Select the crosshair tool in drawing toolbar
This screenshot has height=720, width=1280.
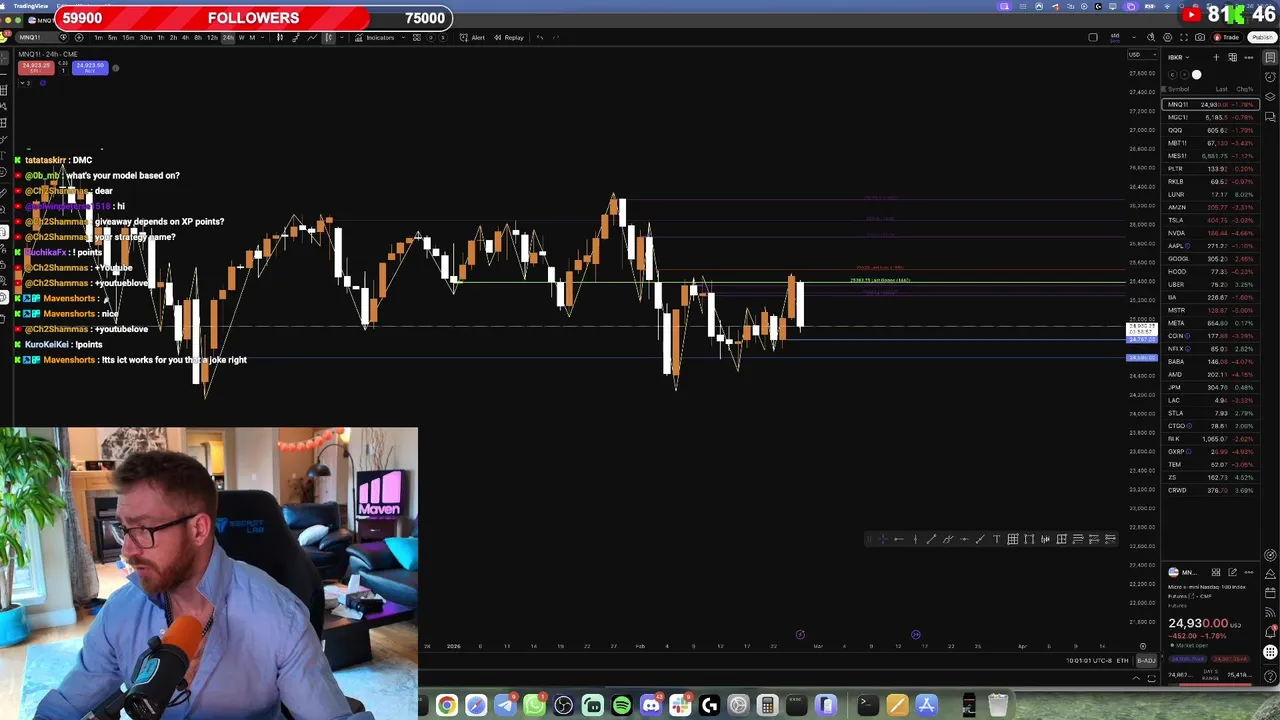point(882,539)
